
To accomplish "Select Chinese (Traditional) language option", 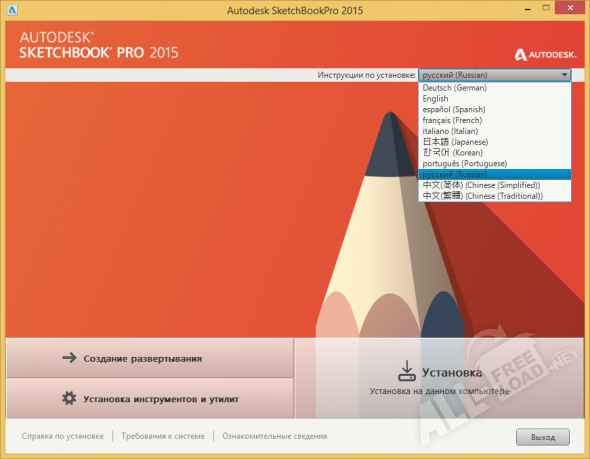I will coord(495,196).
